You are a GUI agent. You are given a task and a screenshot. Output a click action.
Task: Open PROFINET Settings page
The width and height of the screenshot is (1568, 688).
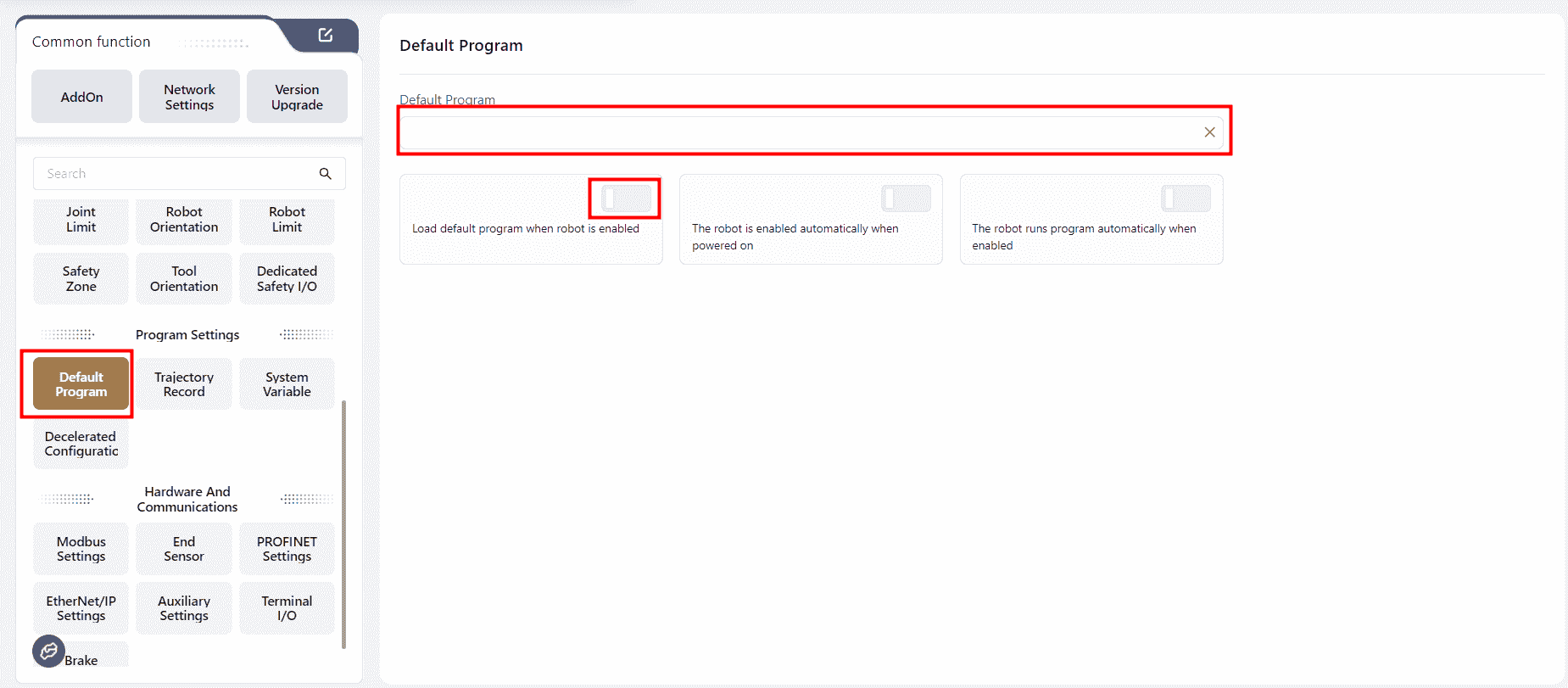coord(287,549)
